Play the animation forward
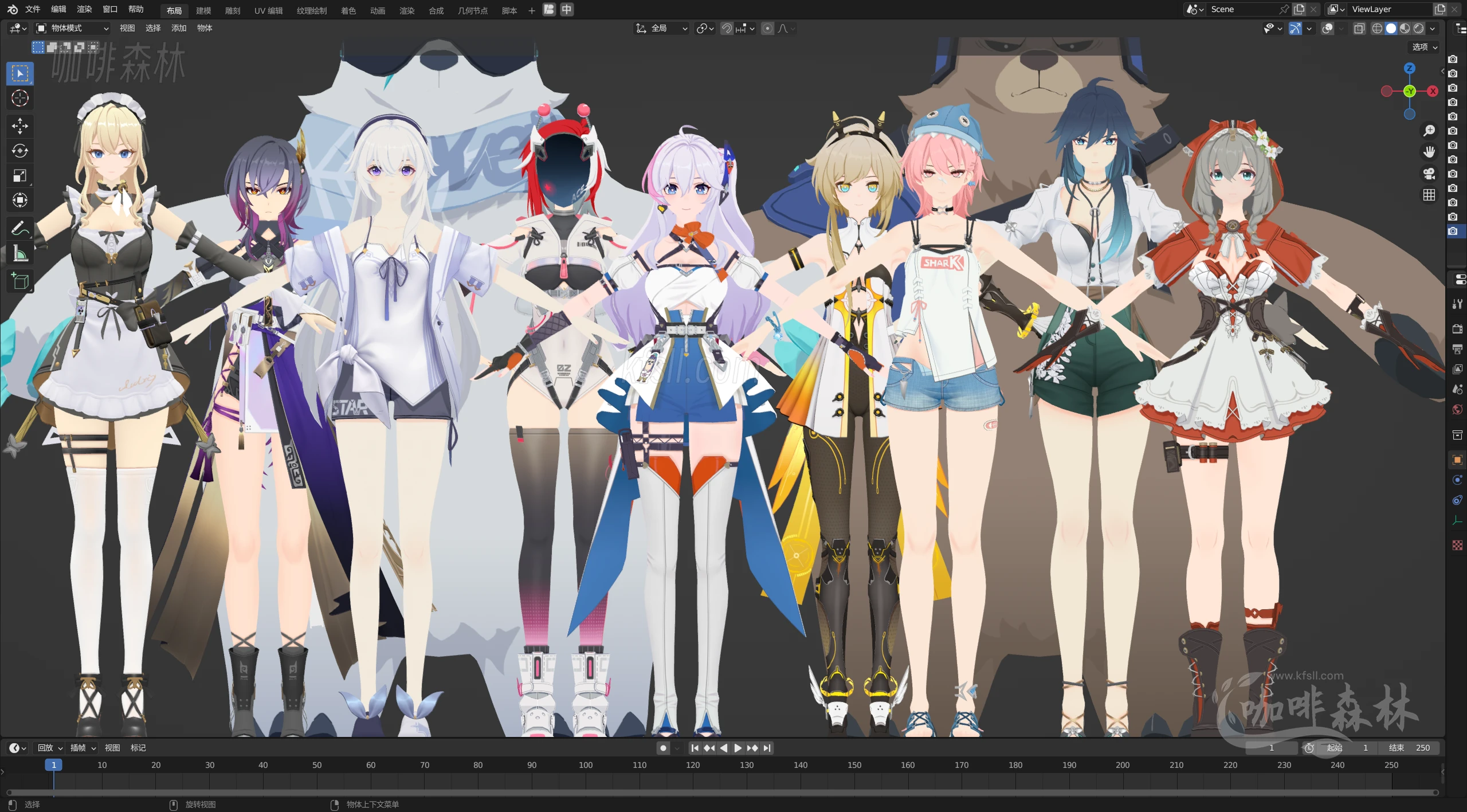 (738, 748)
